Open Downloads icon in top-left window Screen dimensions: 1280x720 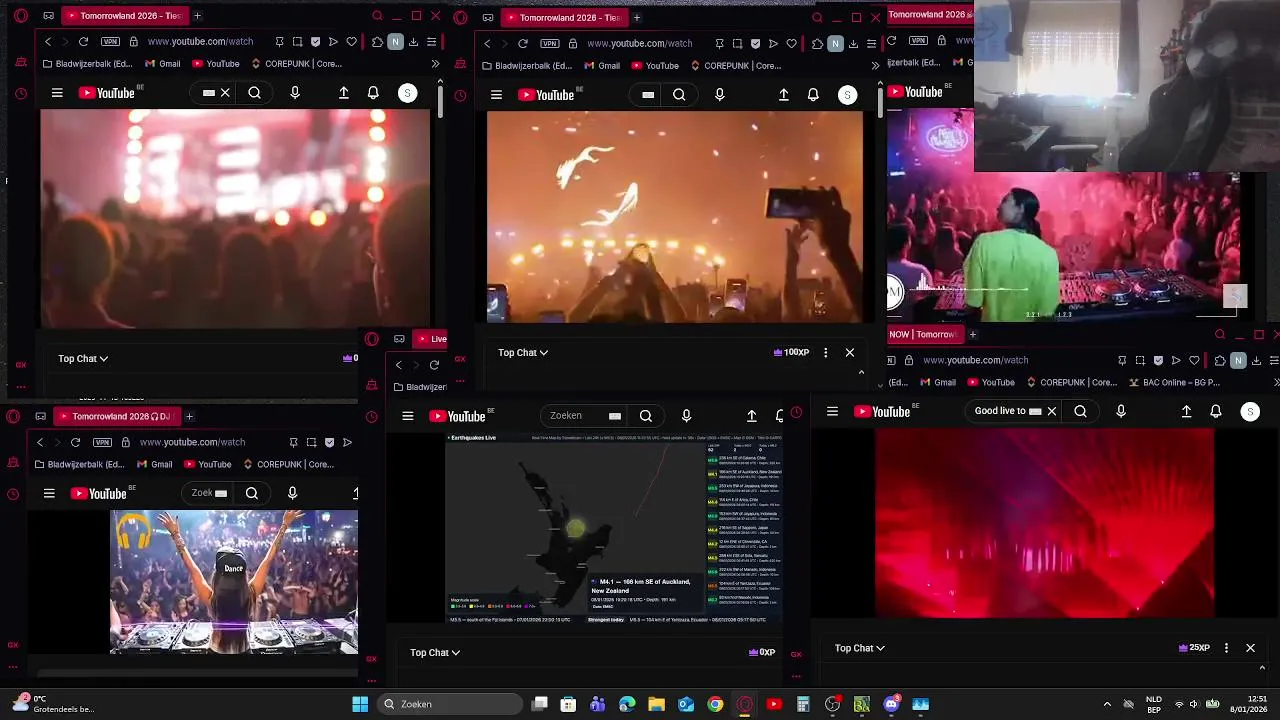(x=413, y=42)
